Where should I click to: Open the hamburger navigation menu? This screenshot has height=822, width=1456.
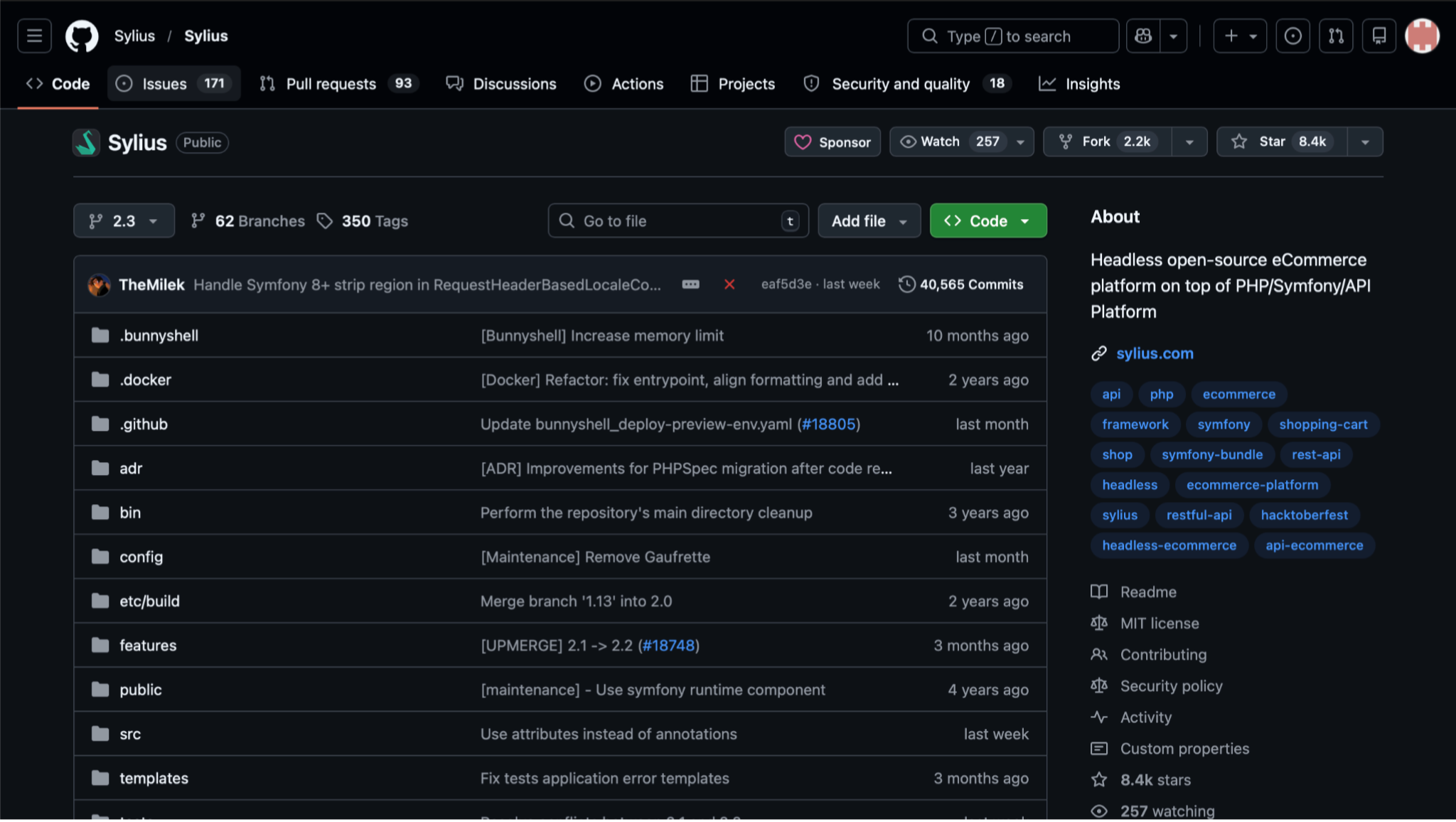33,36
